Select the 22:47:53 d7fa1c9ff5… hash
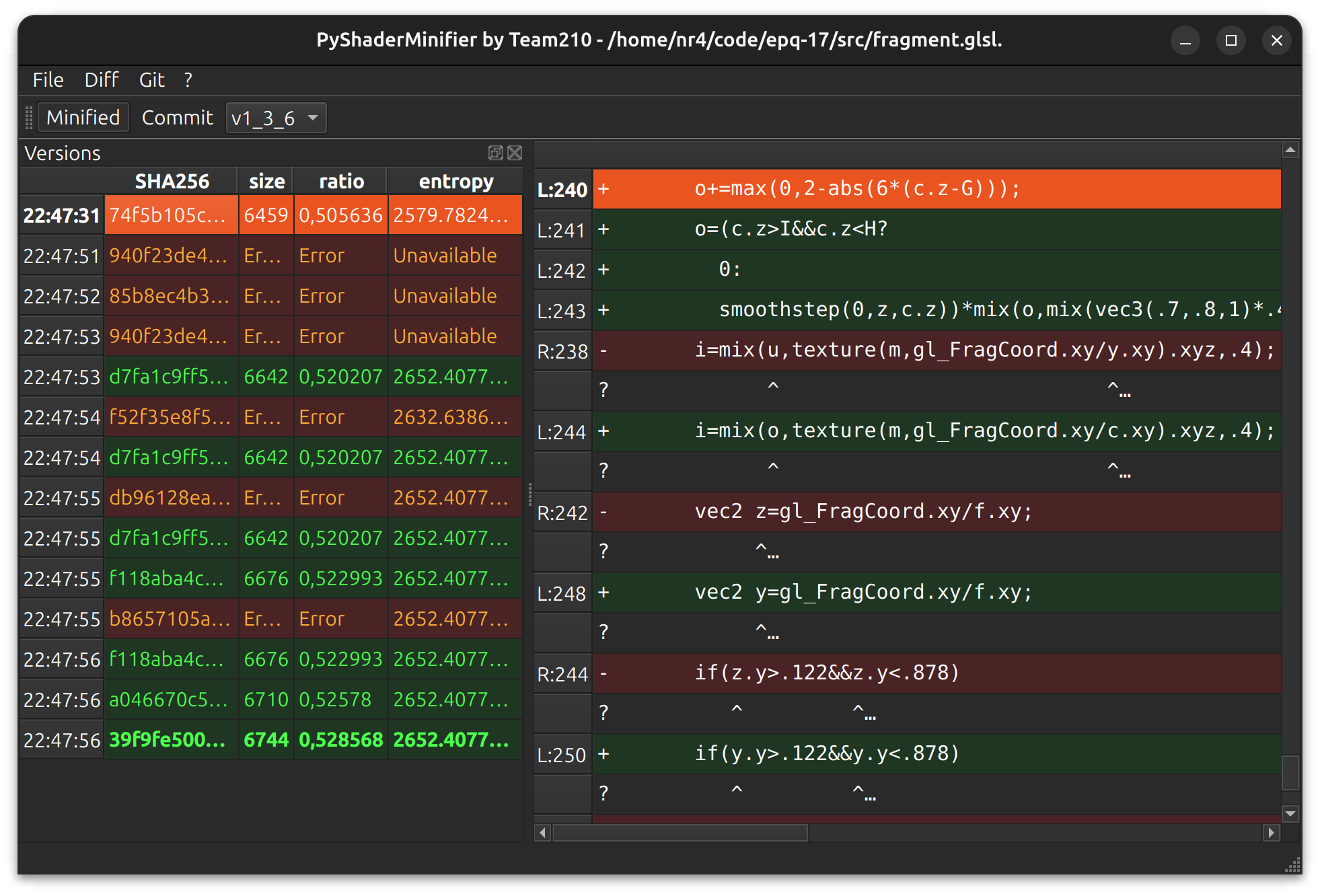 pyautogui.click(x=170, y=377)
